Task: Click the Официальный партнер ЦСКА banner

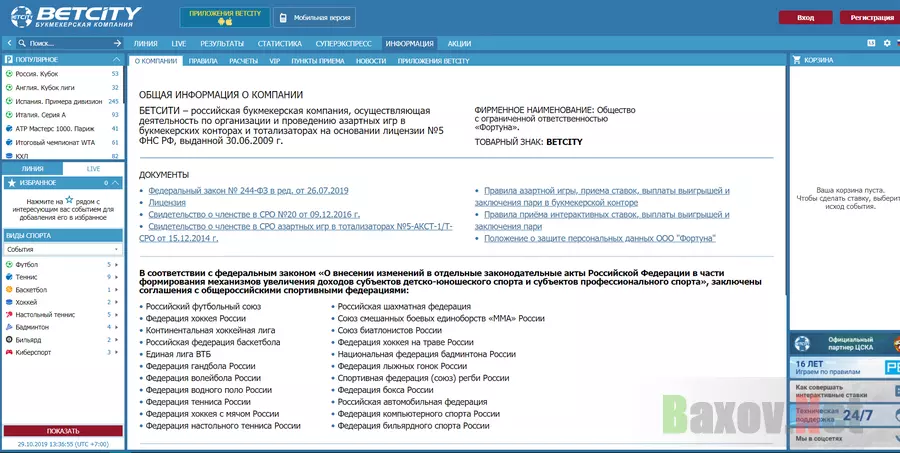Action: pyautogui.click(x=845, y=343)
